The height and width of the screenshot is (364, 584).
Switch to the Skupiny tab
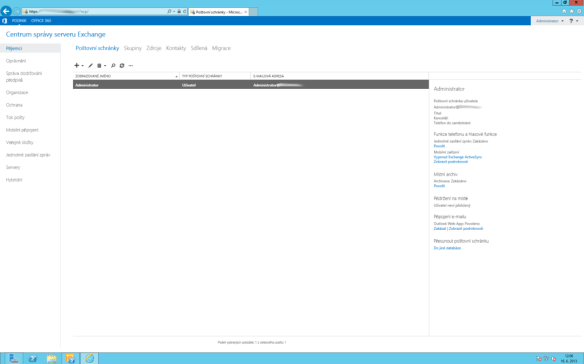(x=133, y=48)
